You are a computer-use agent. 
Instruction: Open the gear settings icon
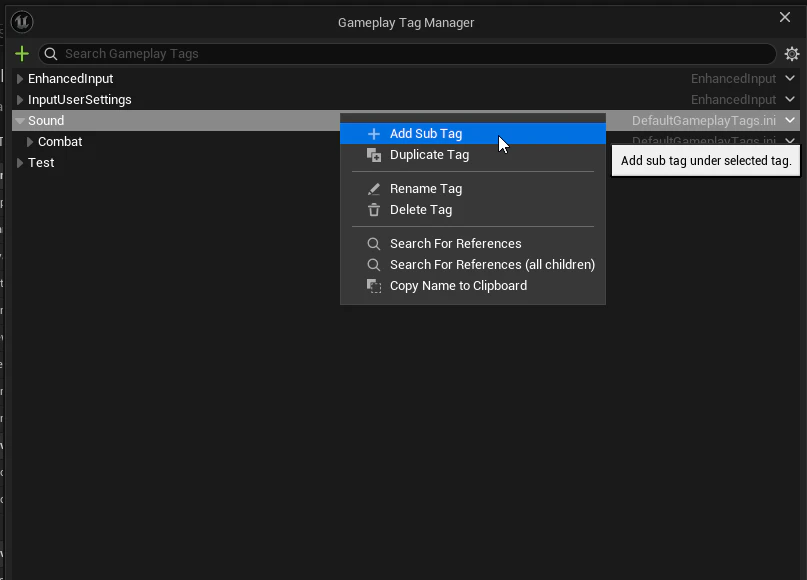tap(792, 54)
